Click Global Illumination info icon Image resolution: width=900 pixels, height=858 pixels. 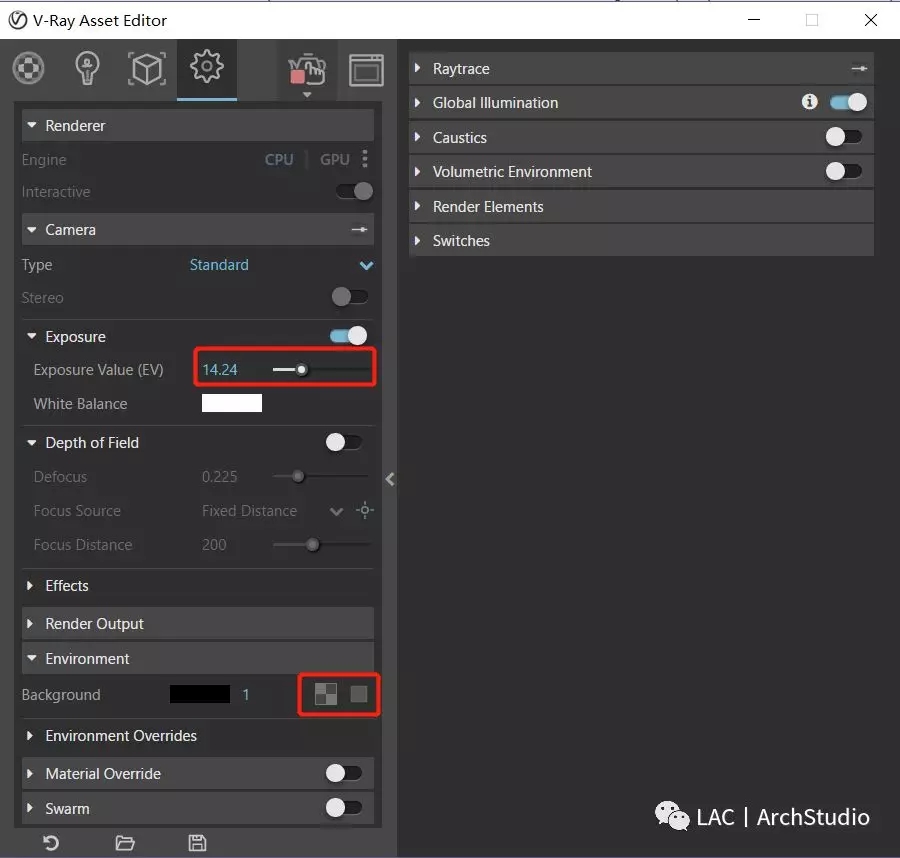point(809,102)
